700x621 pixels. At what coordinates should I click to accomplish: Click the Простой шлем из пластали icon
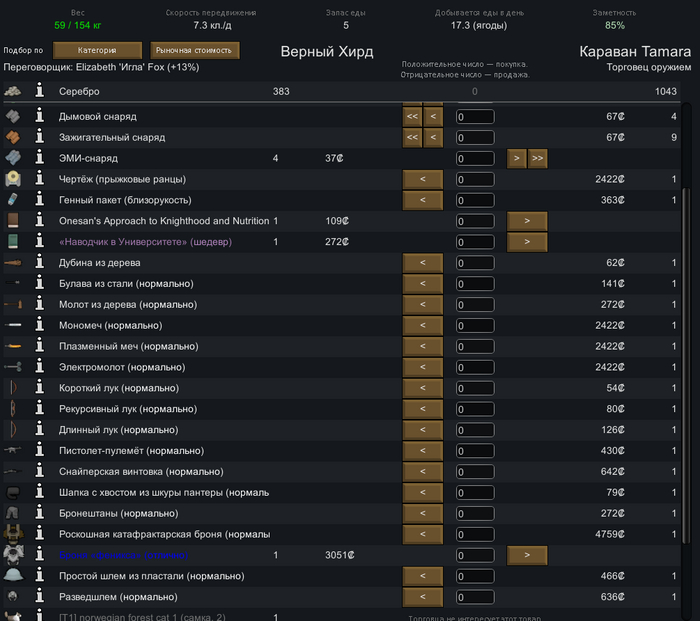click(x=13, y=576)
